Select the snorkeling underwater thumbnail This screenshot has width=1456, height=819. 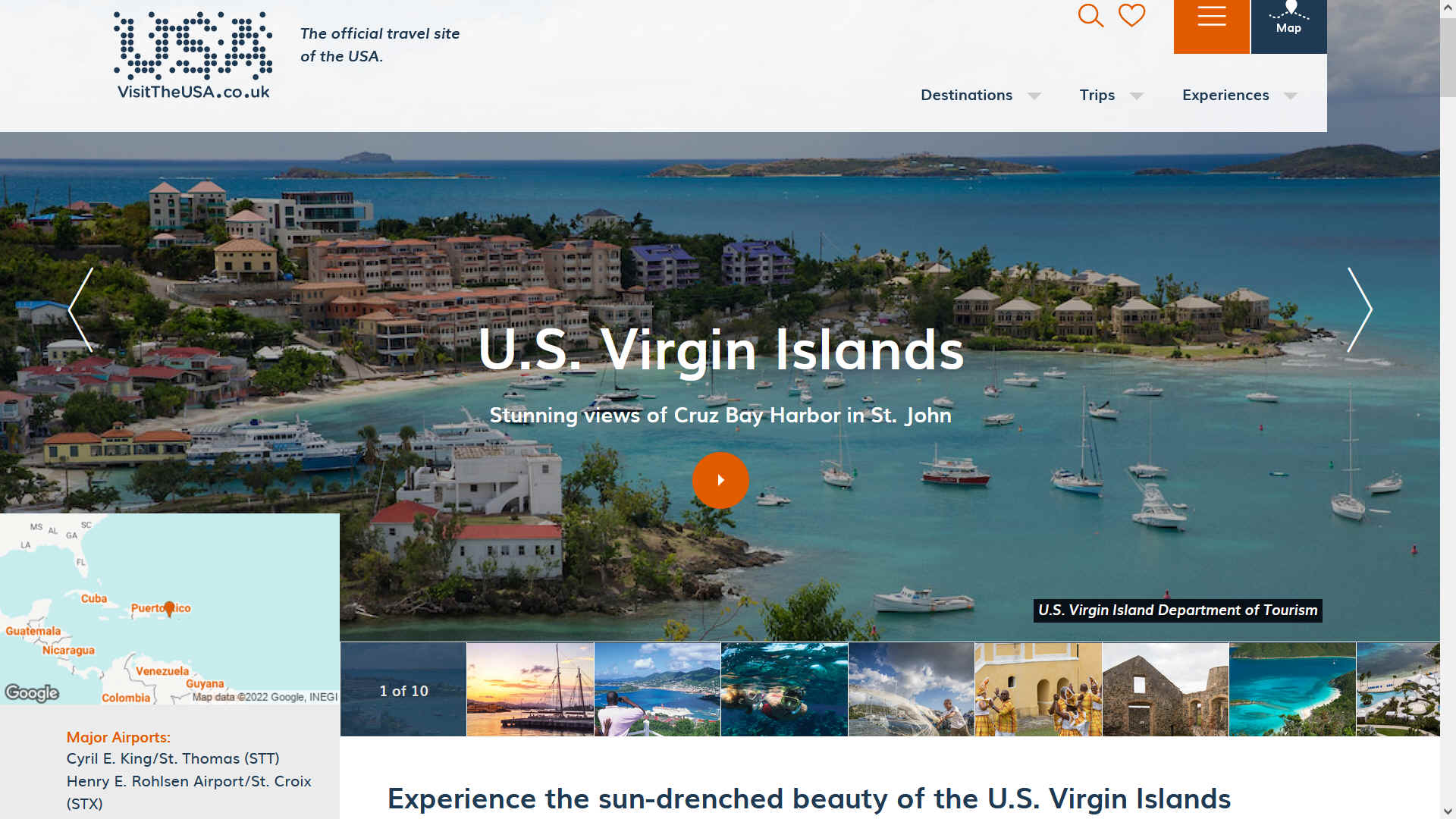(784, 689)
